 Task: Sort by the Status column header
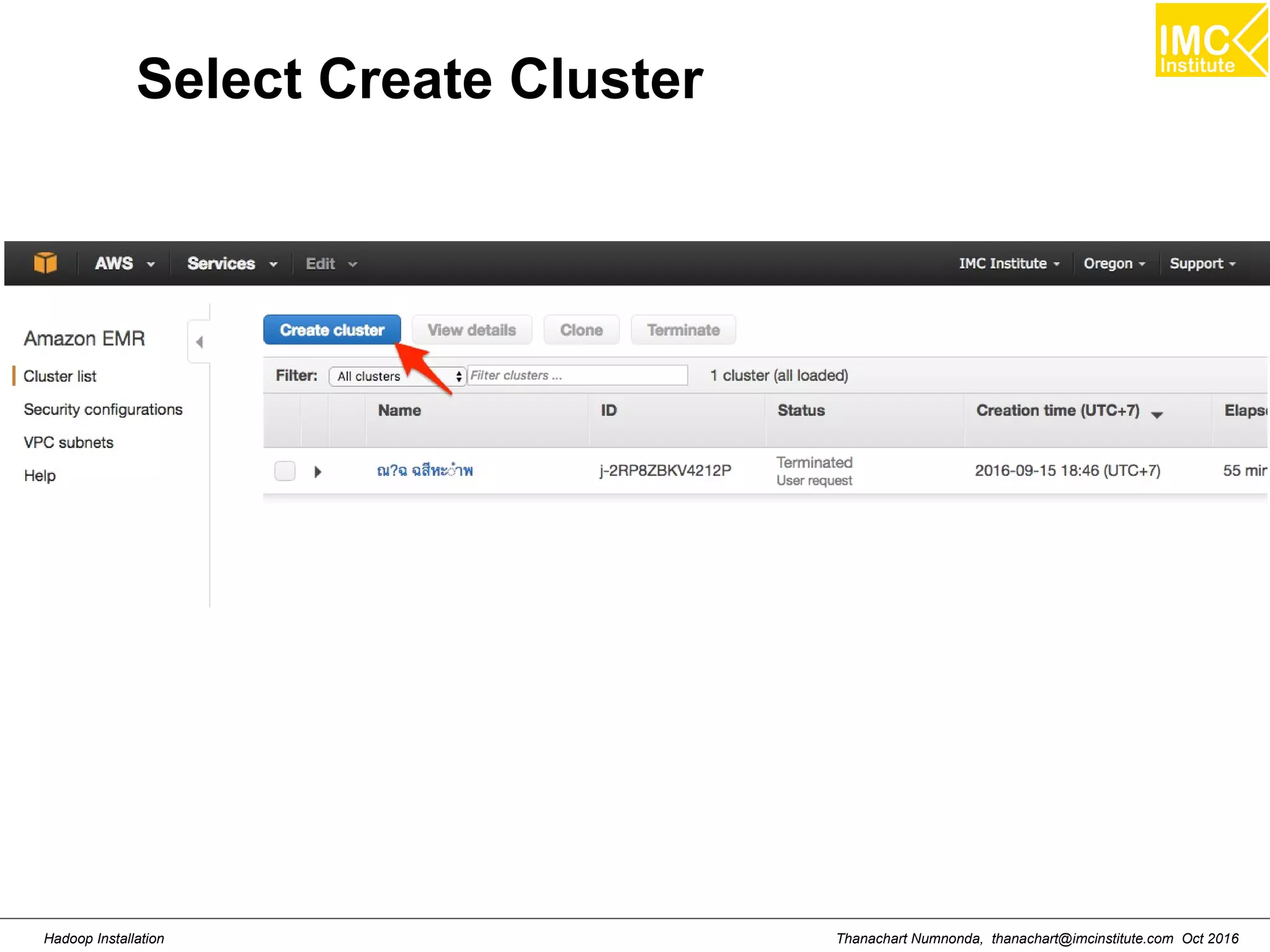tap(801, 410)
